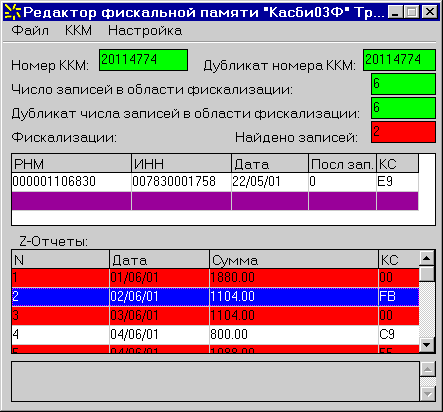
Task: Click the Дубликат номера ККМ green field
Action: (399, 60)
